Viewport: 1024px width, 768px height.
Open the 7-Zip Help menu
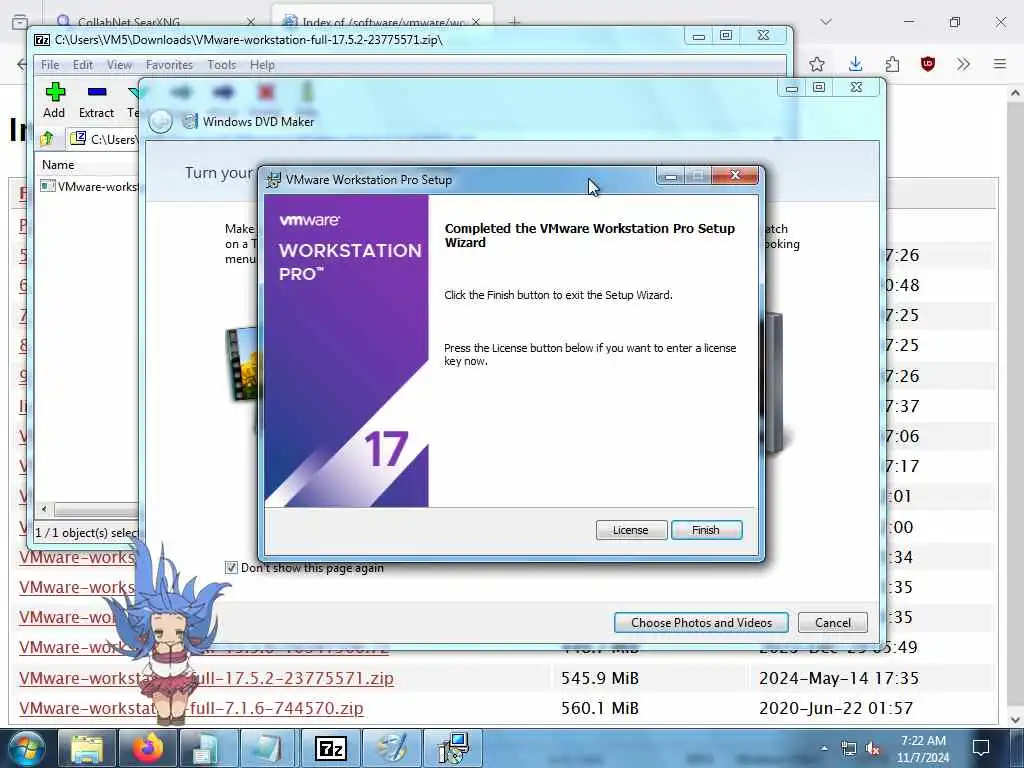click(x=262, y=65)
